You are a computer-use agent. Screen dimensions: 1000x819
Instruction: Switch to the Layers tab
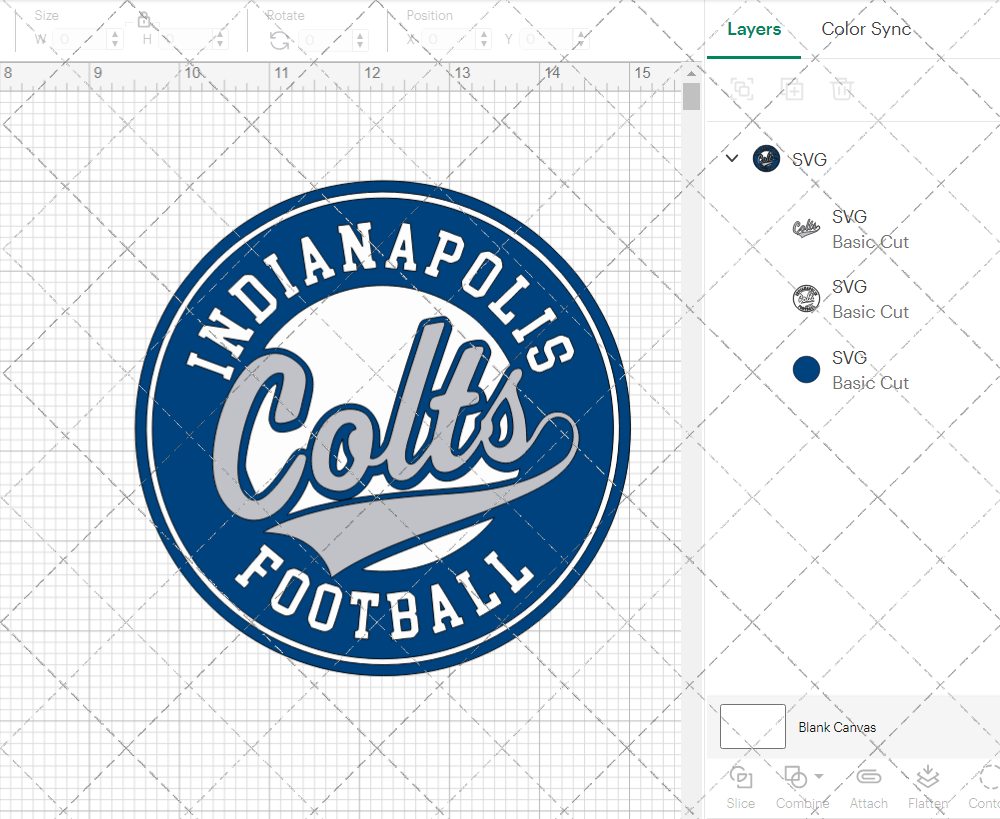point(754,29)
